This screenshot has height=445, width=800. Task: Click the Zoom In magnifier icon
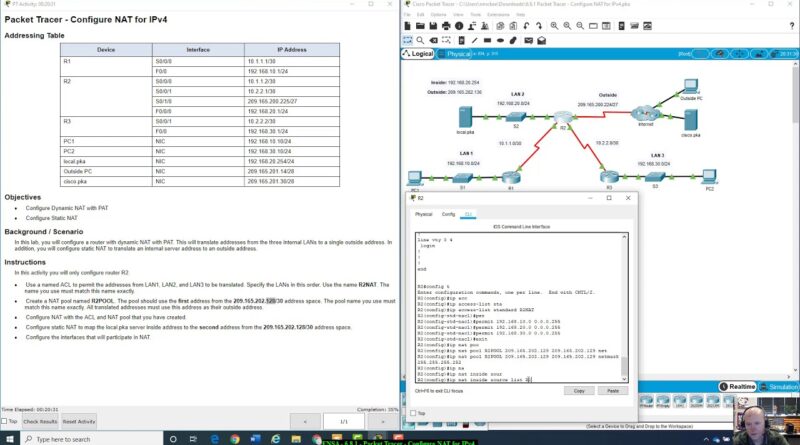coord(554,26)
